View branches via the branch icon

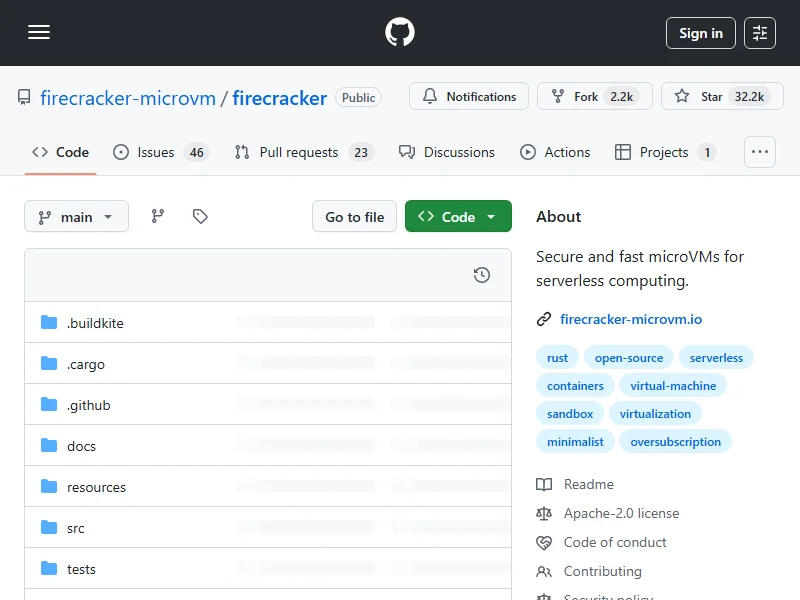click(158, 216)
